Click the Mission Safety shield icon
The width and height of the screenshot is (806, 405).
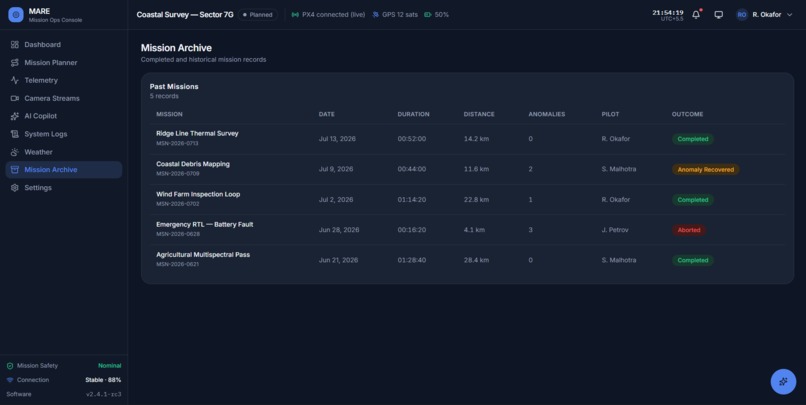10,366
